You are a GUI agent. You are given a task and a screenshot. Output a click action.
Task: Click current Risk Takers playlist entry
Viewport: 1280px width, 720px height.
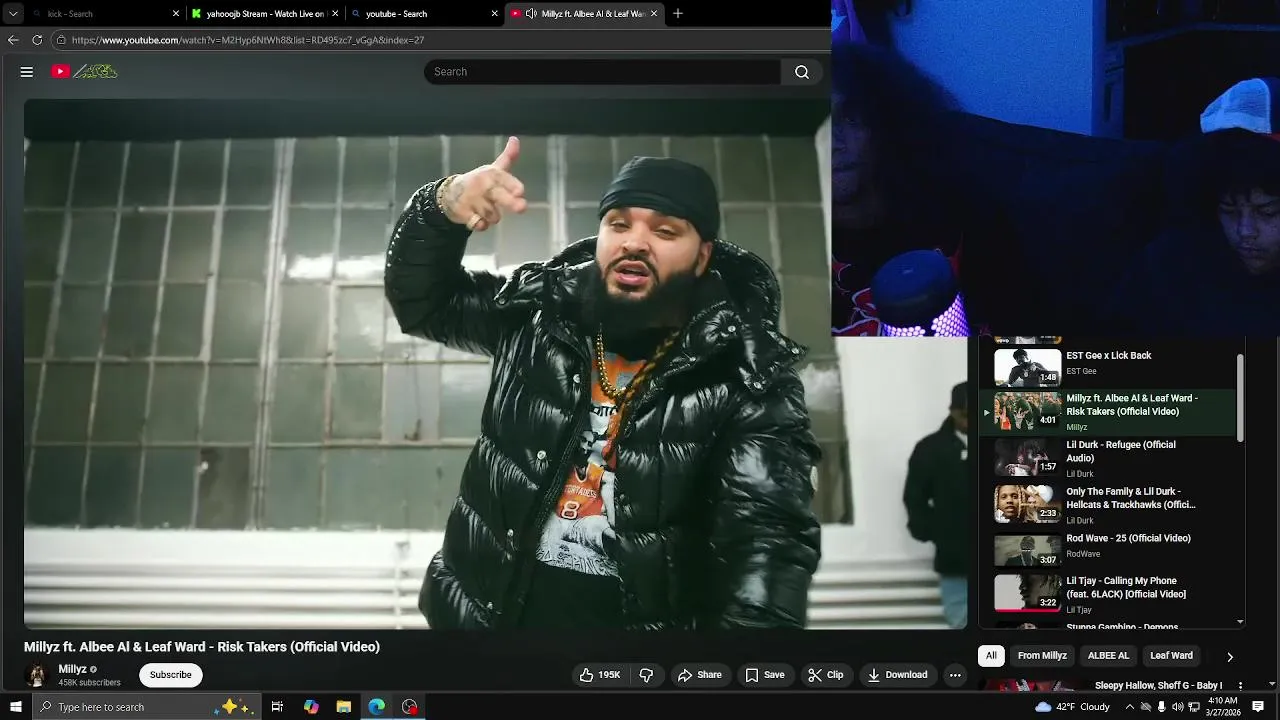pos(1110,412)
